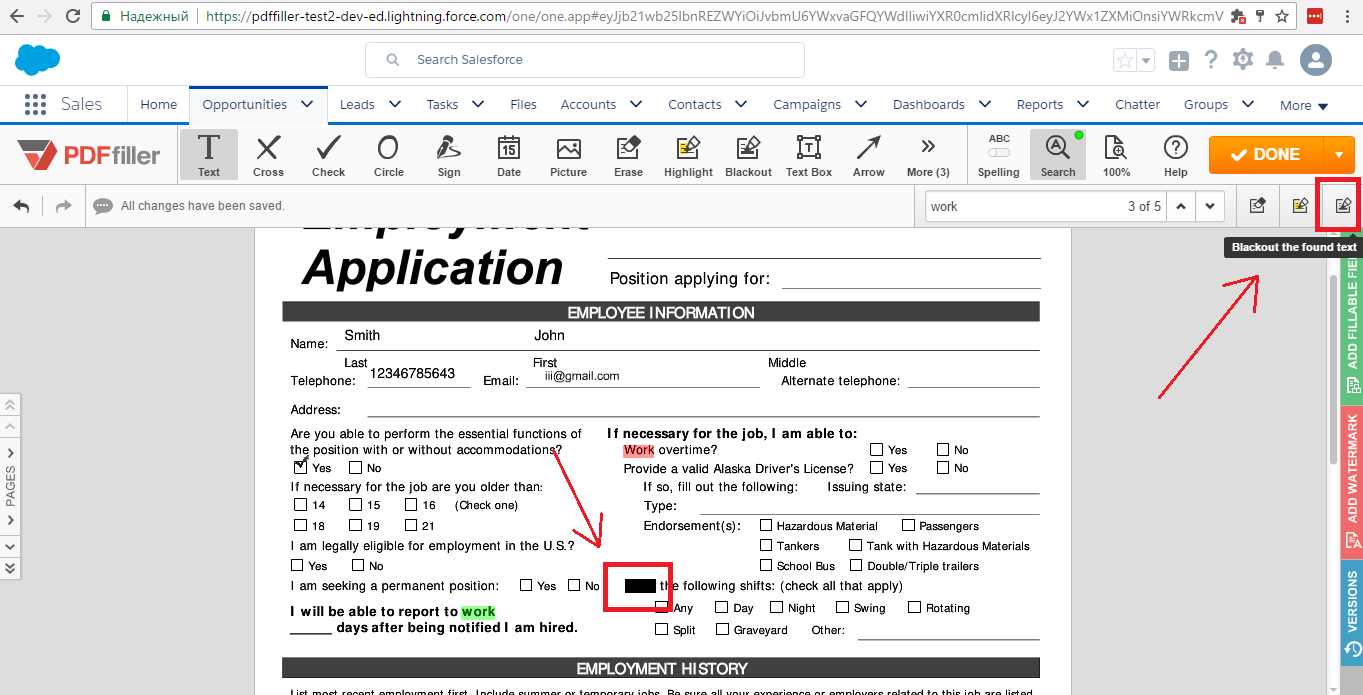
Task: Open the Sign tool
Action: click(x=449, y=155)
